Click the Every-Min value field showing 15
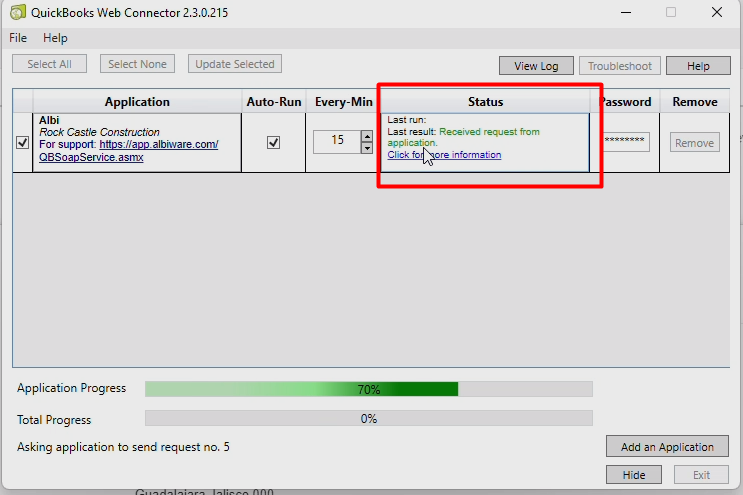The height and width of the screenshot is (495, 743). [337, 142]
